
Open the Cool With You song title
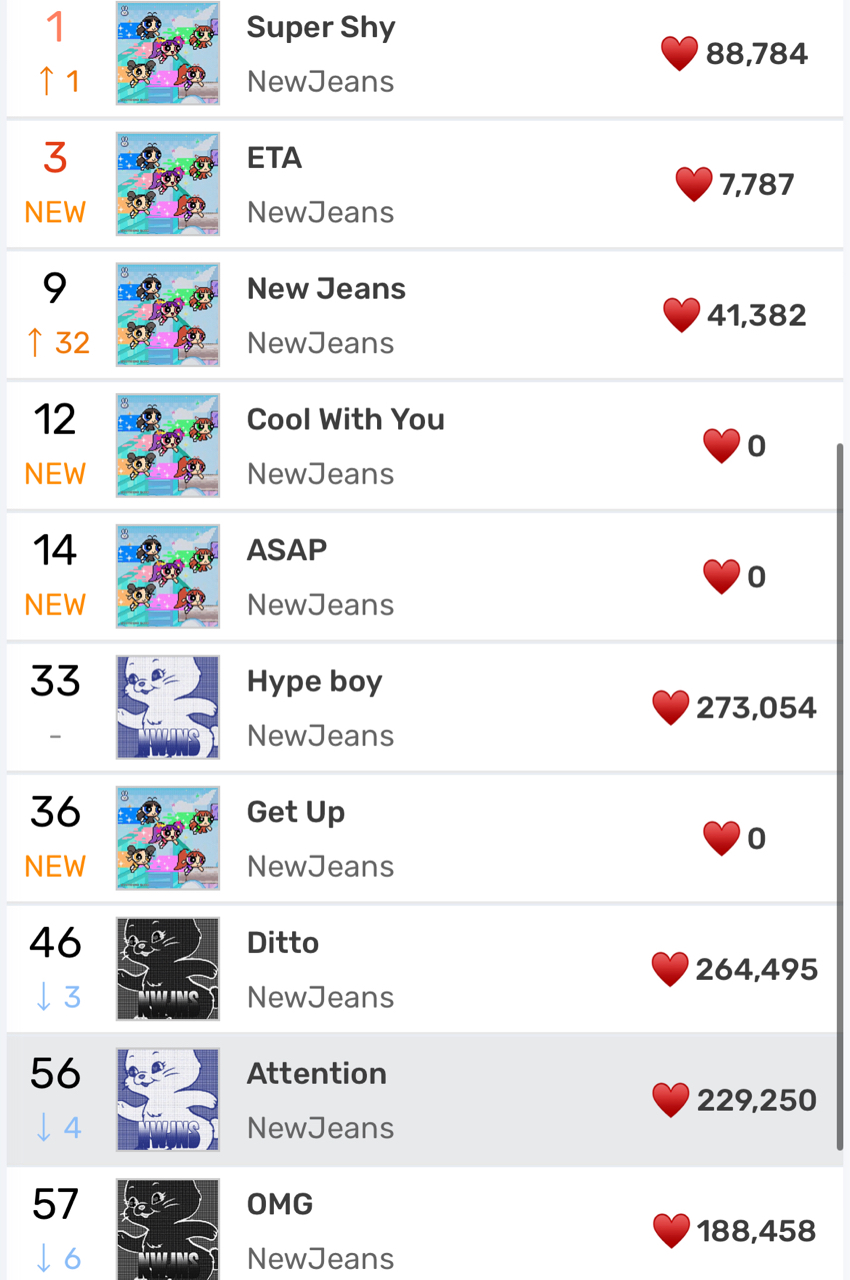pyautogui.click(x=346, y=419)
